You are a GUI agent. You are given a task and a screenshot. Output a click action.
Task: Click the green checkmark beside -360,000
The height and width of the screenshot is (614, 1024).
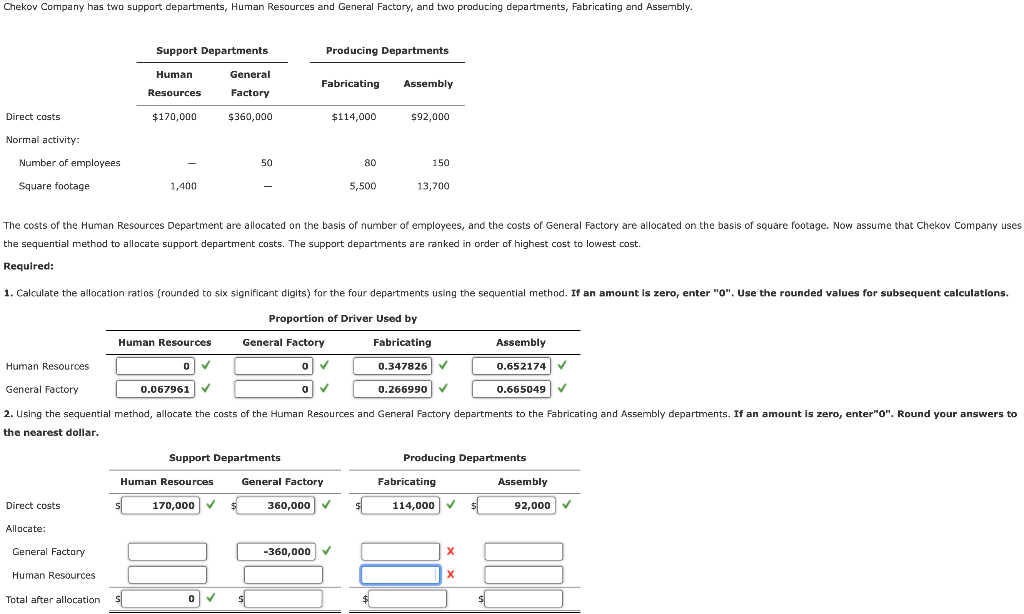point(324,551)
